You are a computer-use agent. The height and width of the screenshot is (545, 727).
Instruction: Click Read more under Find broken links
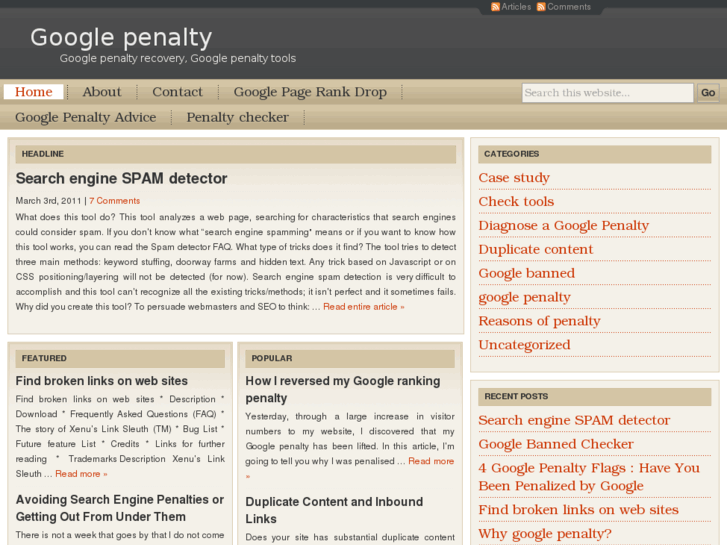[81, 474]
